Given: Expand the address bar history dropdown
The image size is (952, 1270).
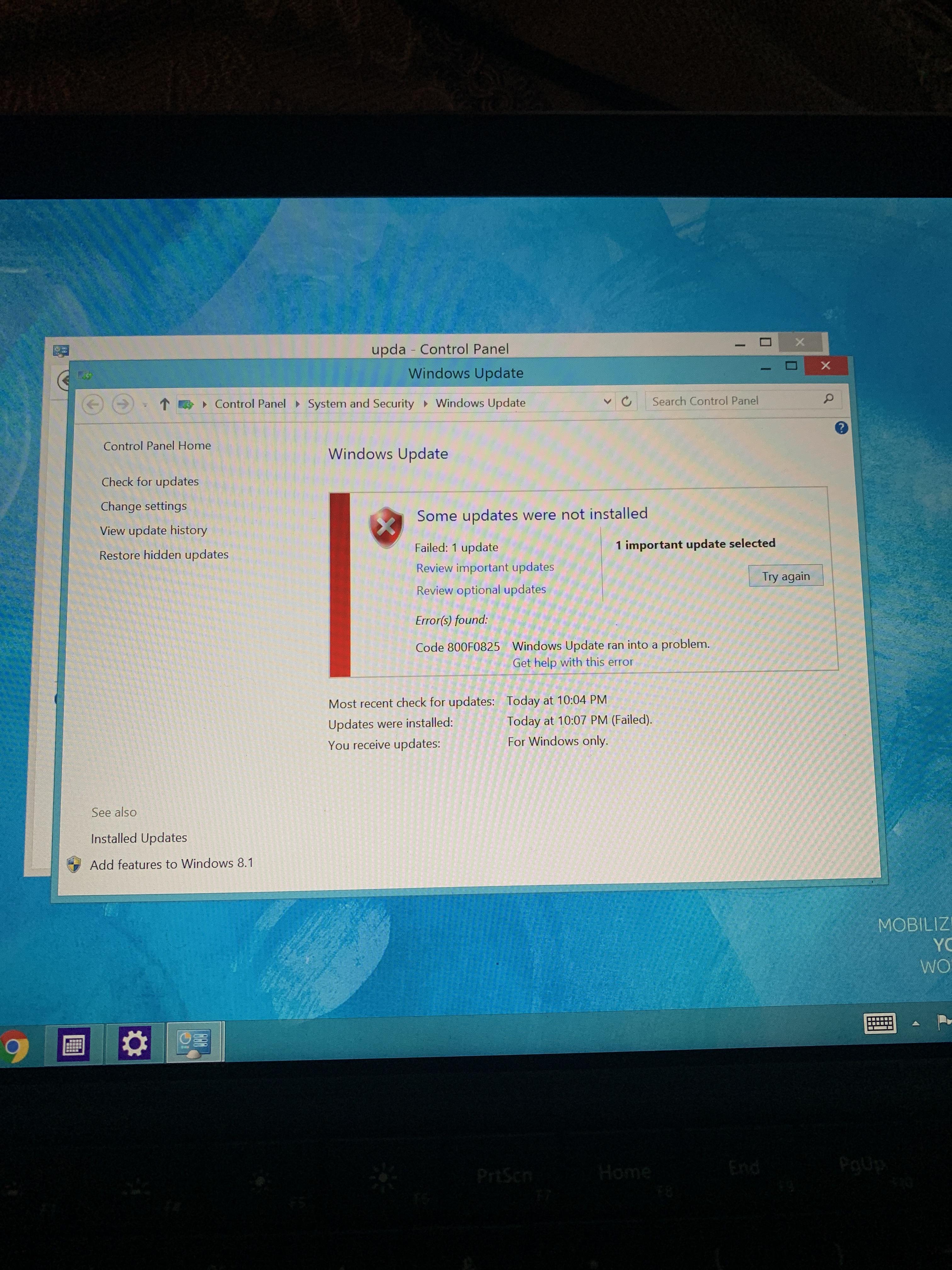Looking at the screenshot, I should [x=607, y=401].
